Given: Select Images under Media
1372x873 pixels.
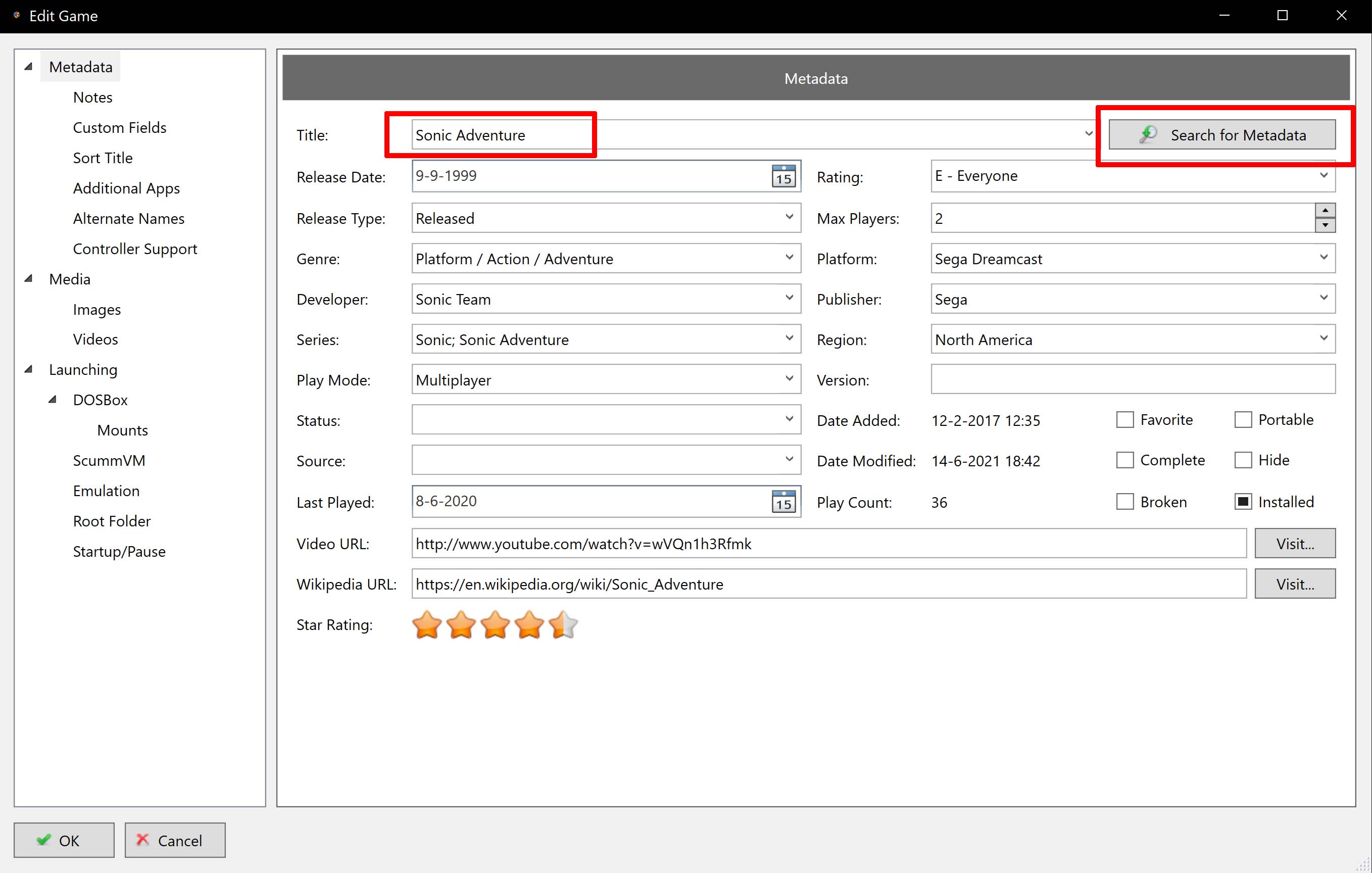Looking at the screenshot, I should tap(97, 309).
